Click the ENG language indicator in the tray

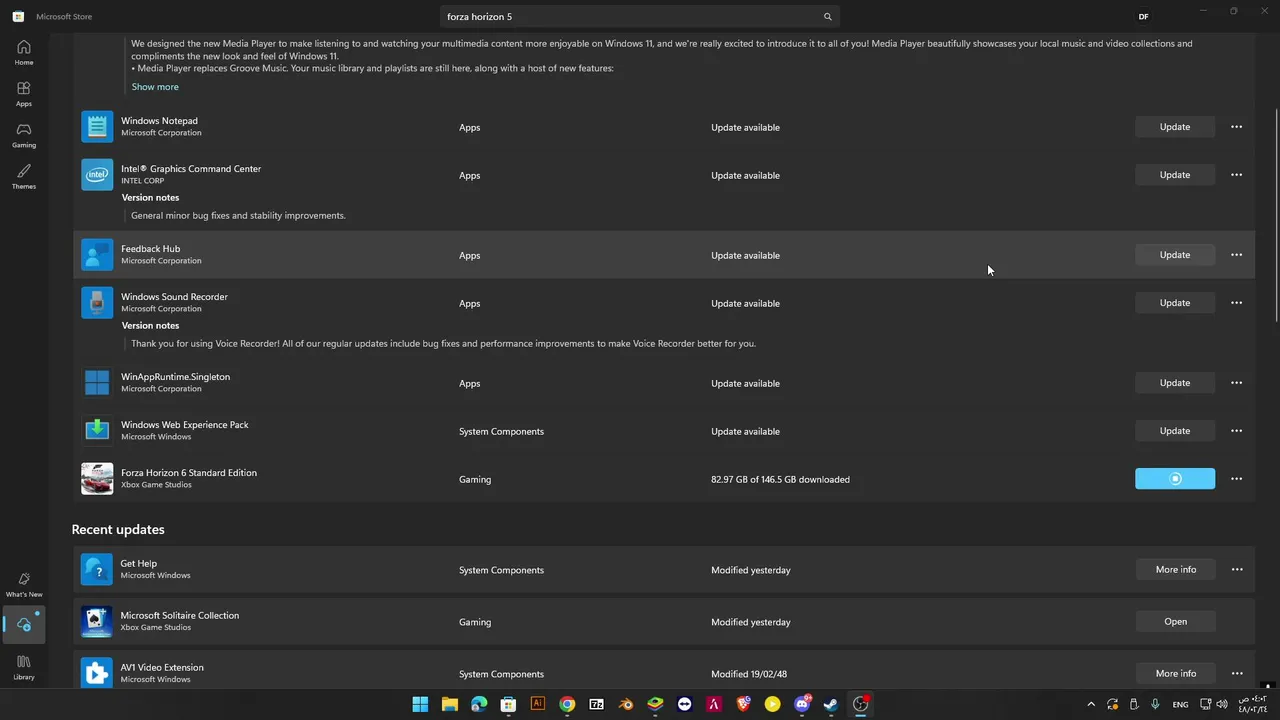(x=1180, y=704)
